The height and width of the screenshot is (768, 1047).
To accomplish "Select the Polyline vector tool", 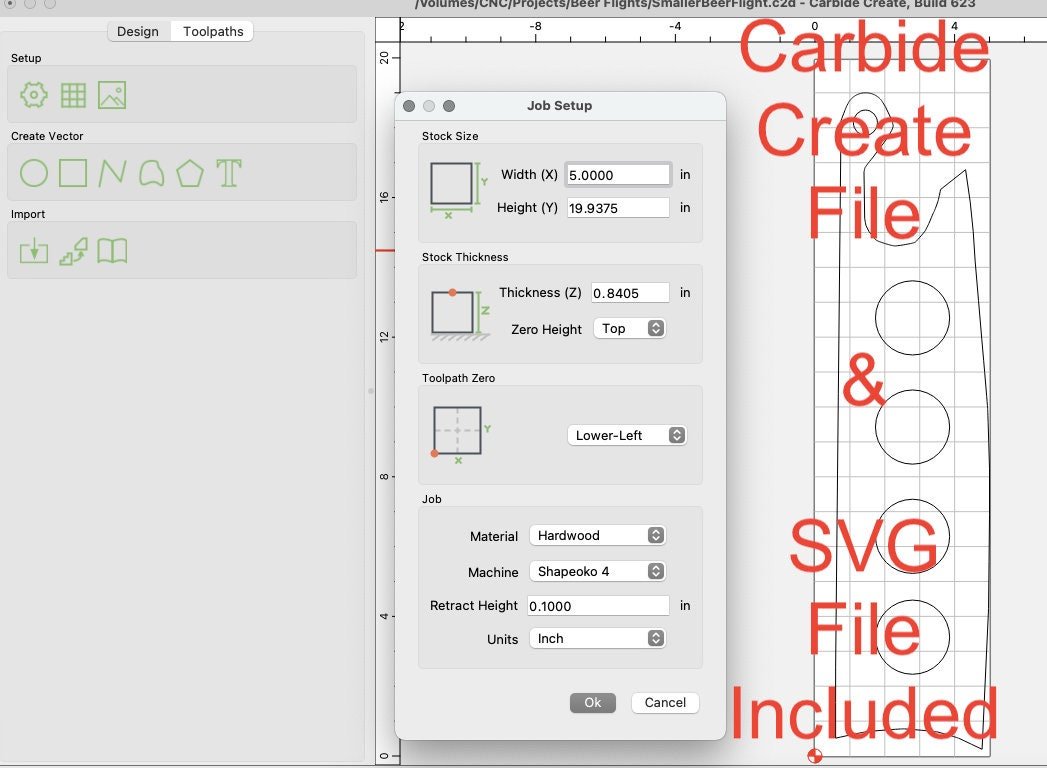I will coord(112,173).
